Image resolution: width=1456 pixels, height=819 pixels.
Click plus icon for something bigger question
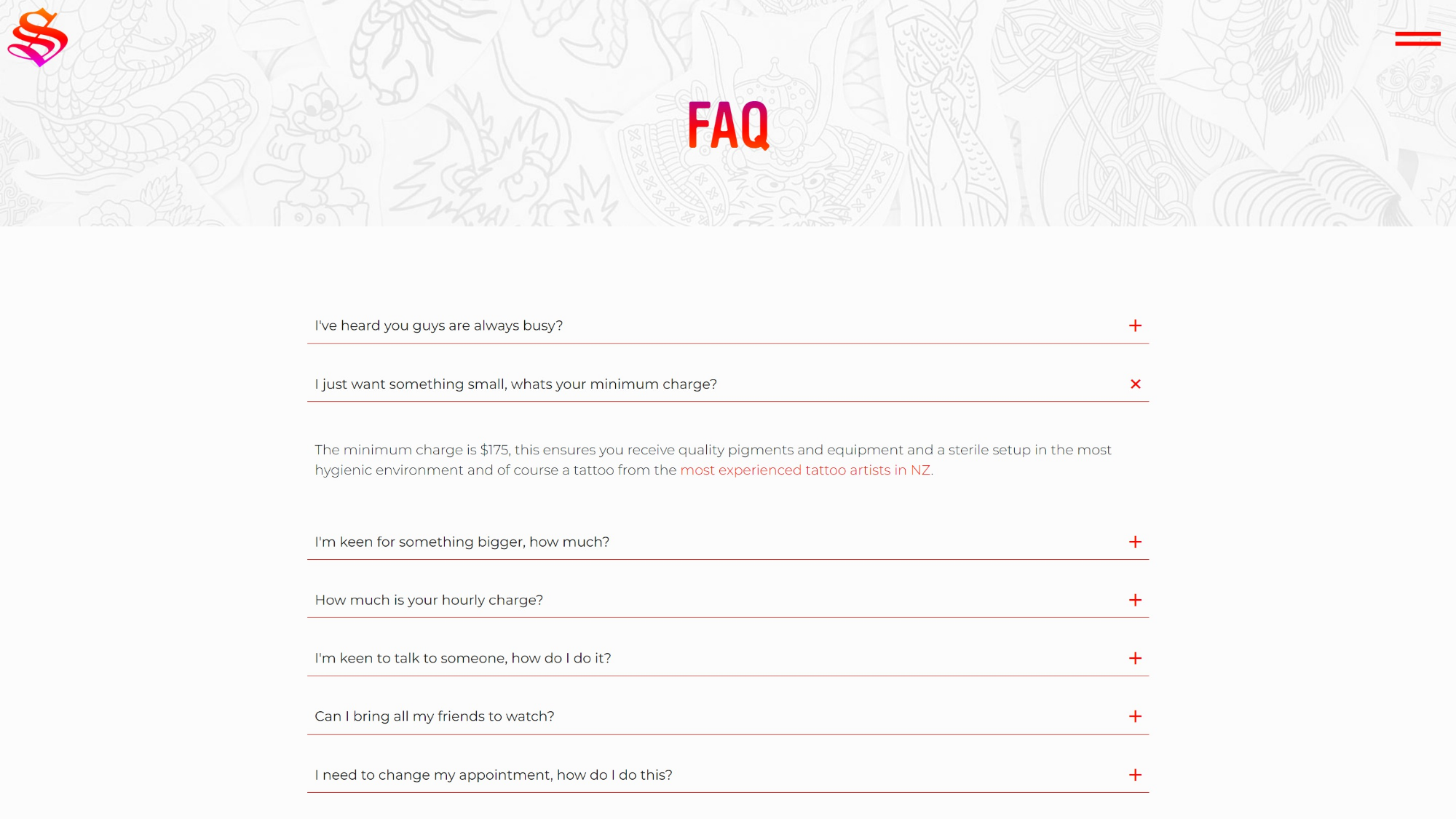1135,542
